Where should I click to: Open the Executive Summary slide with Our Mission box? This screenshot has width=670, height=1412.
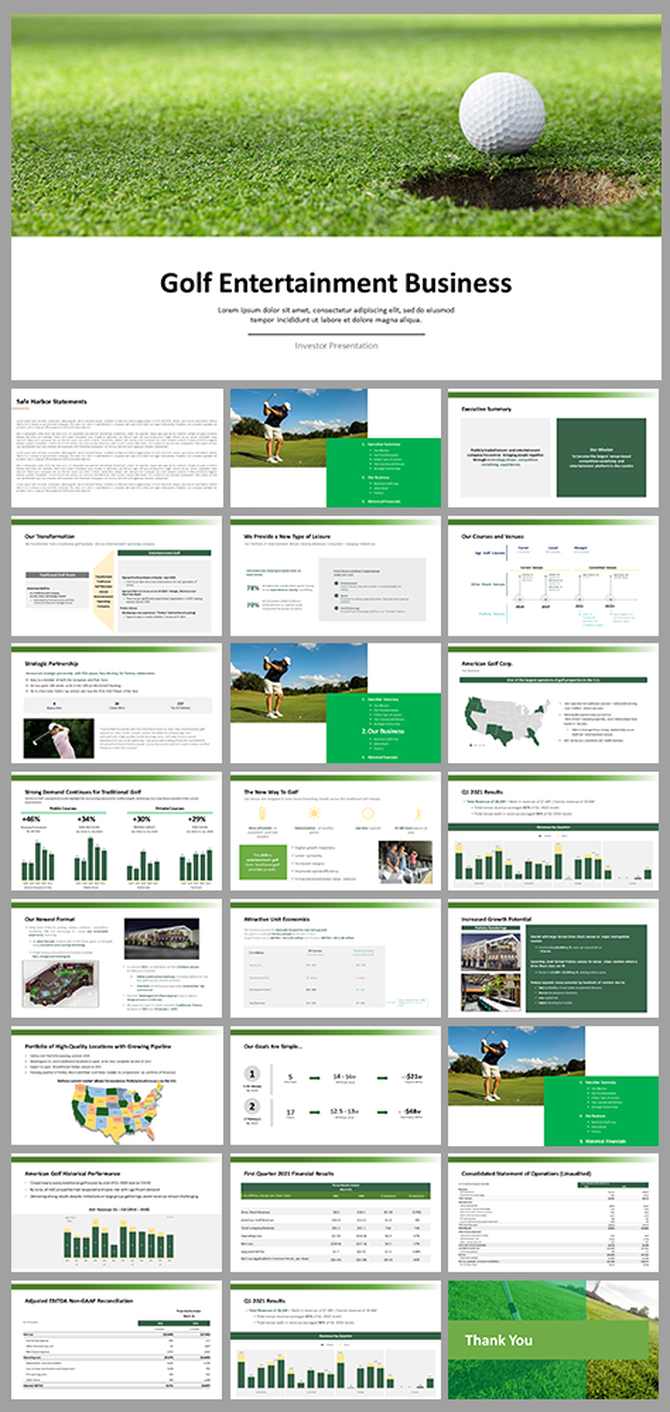(553, 448)
